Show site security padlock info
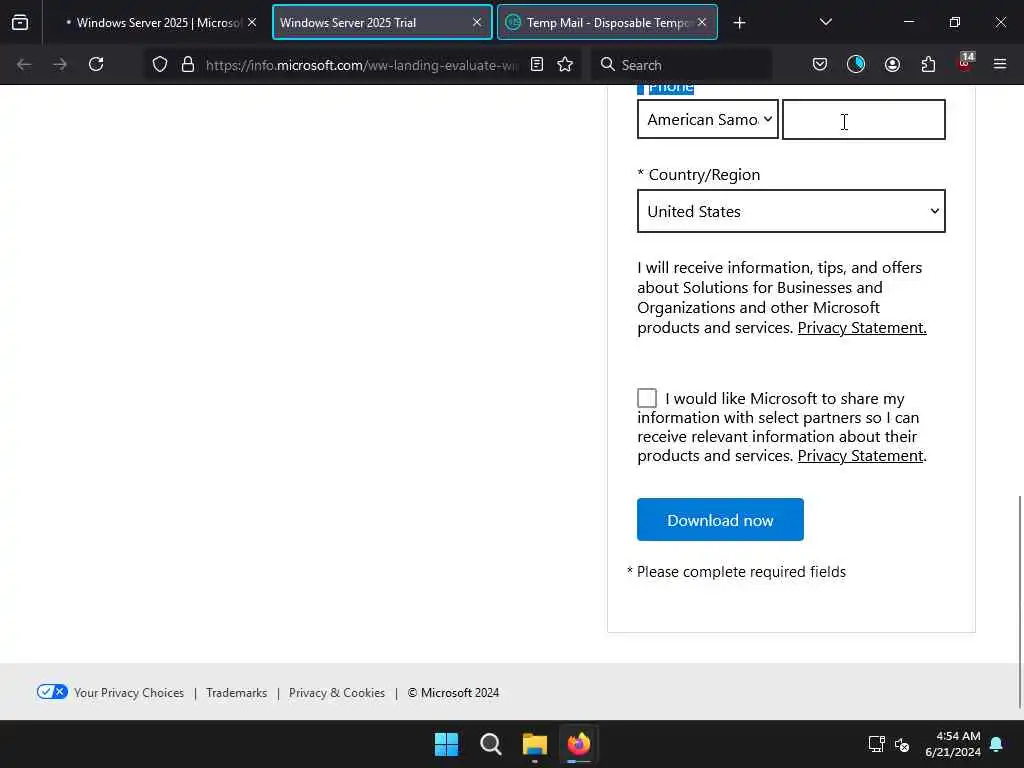Screen dimensions: 1024x768 point(188,64)
